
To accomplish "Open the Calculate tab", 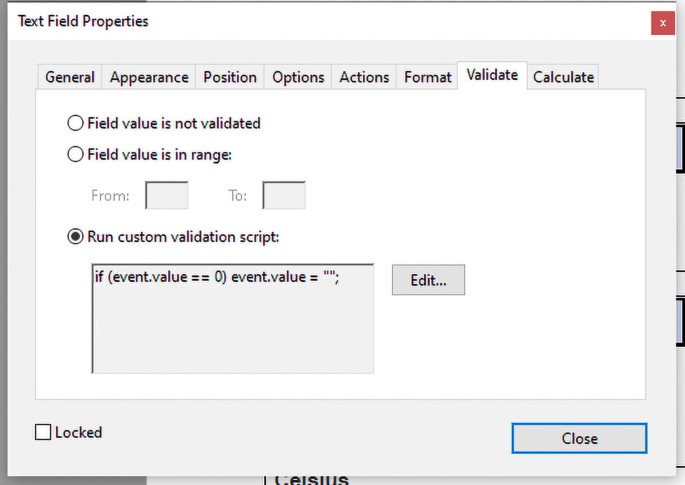I will tap(563, 77).
